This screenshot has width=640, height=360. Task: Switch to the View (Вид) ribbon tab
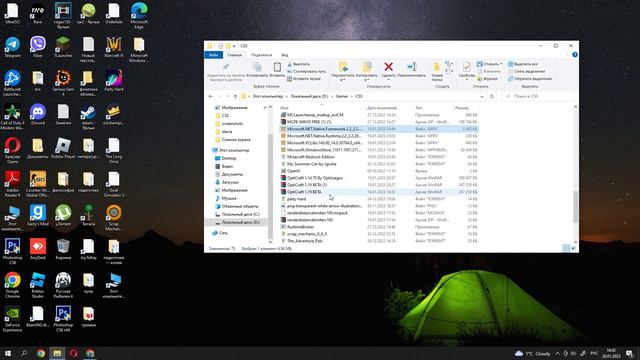(285, 55)
